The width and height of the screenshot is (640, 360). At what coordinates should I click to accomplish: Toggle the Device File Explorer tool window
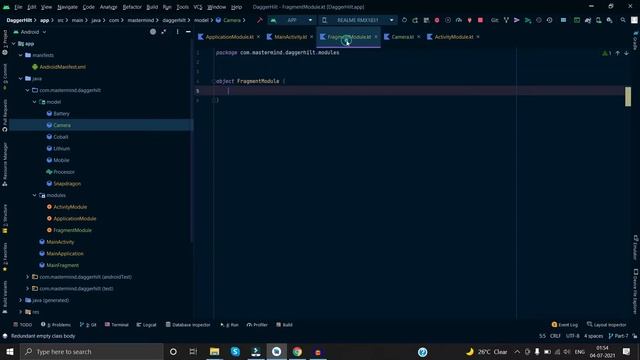click(636, 291)
